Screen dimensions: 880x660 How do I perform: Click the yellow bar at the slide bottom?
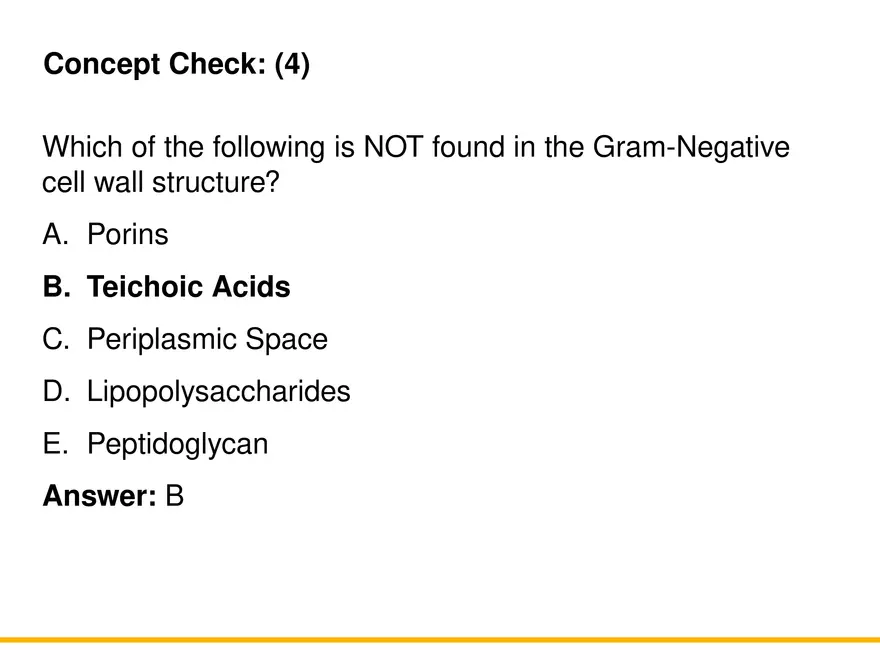440,639
